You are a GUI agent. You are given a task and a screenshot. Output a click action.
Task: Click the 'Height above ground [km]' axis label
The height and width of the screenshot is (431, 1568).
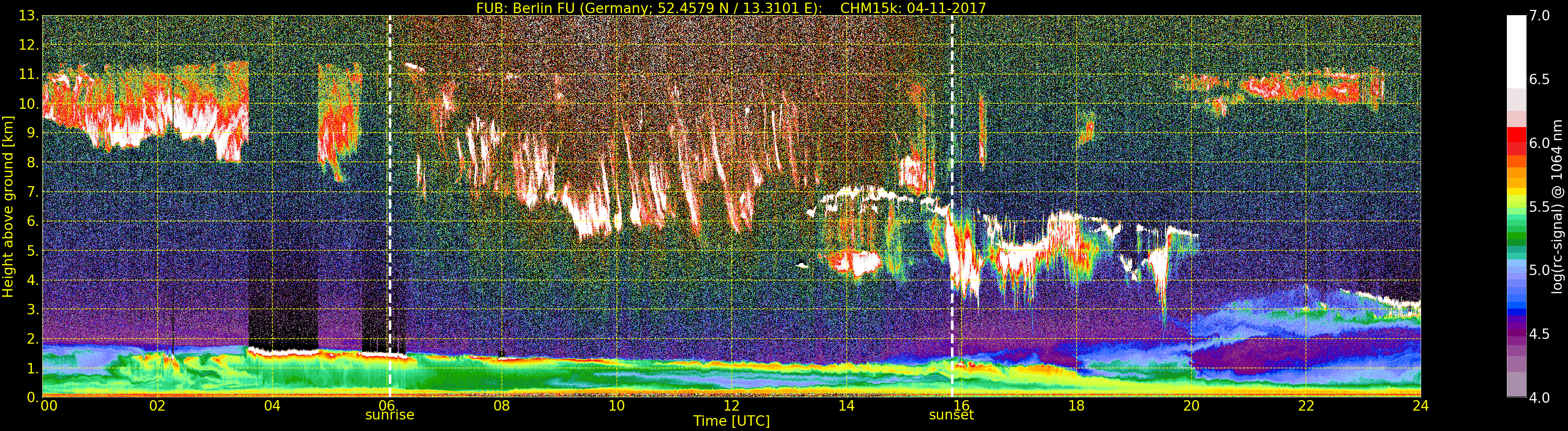click(8, 206)
